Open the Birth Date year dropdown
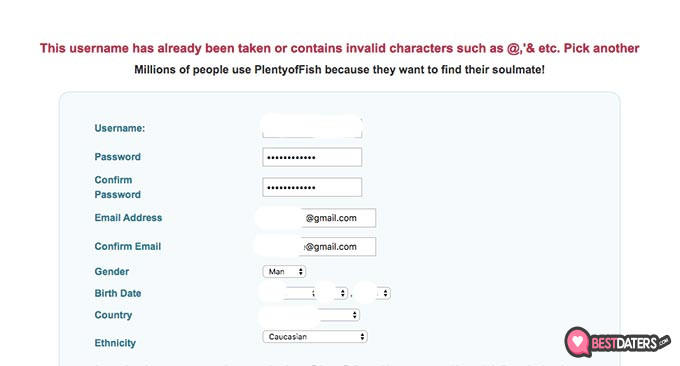This screenshot has width=680, height=366. pos(374,294)
